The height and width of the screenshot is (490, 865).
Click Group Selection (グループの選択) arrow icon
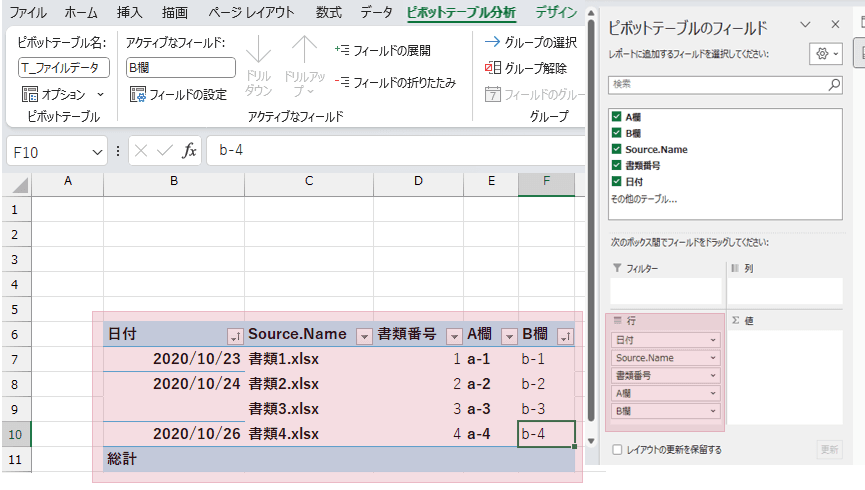coord(492,42)
